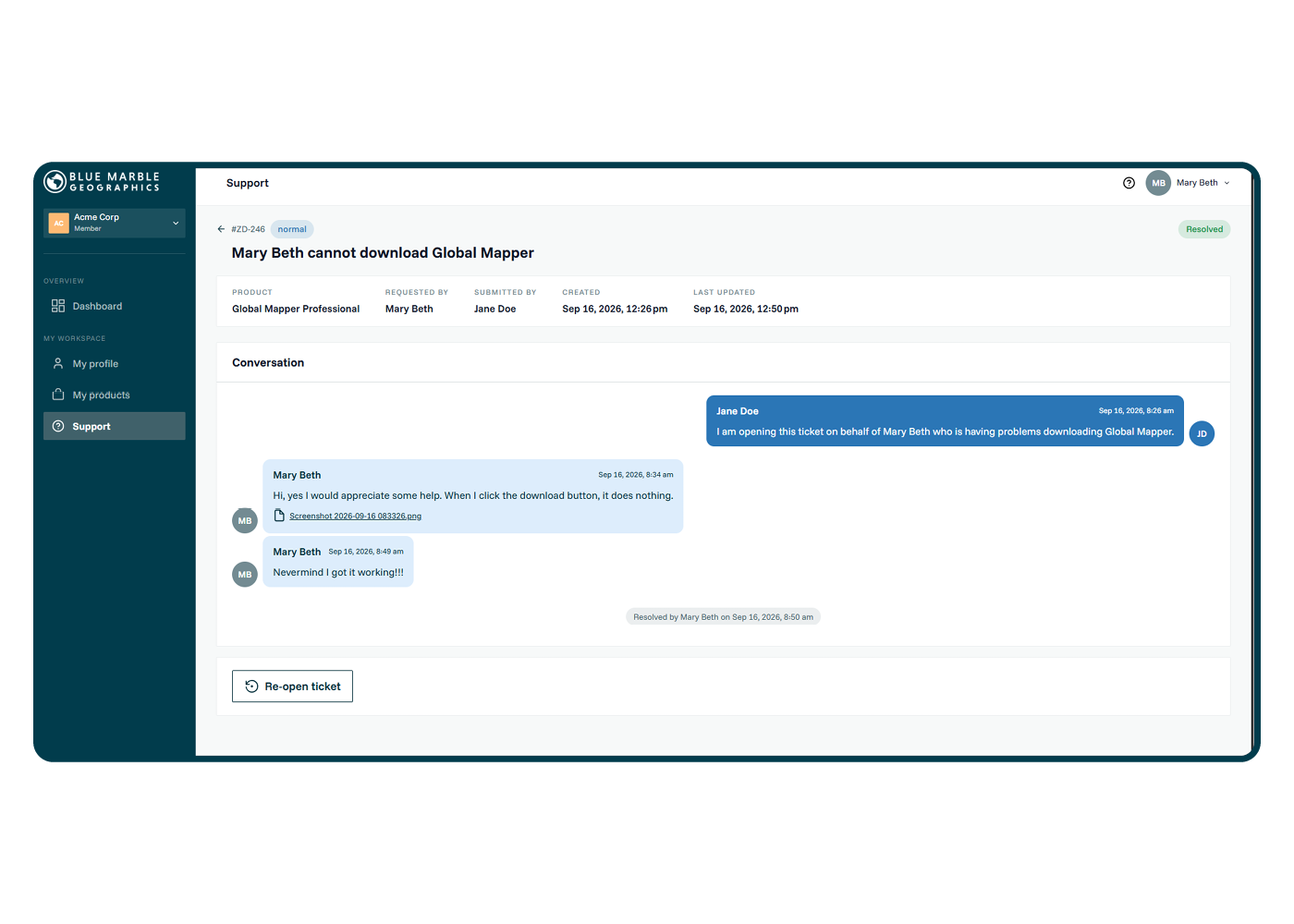Open the Screenshot 2026-09-16 083326.png attachment
This screenshot has width=1294, height=924.
point(355,517)
